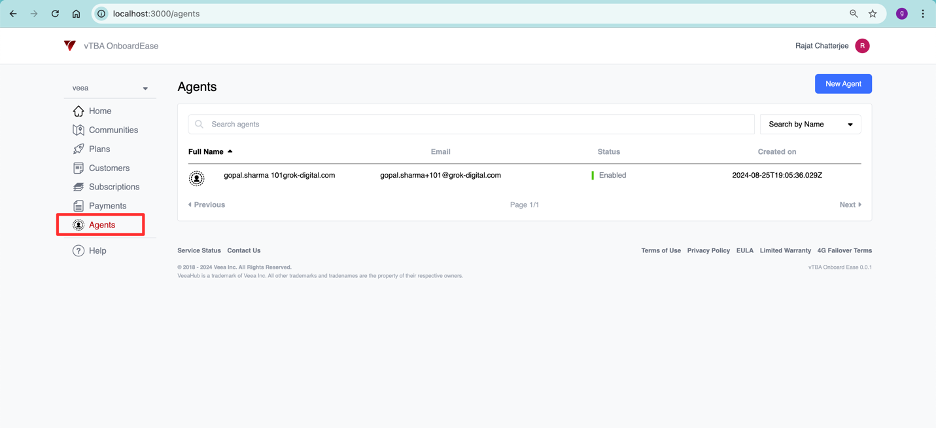This screenshot has height=428, width=936.
Task: Open the zoom magnifier icon in address bar
Action: click(854, 14)
